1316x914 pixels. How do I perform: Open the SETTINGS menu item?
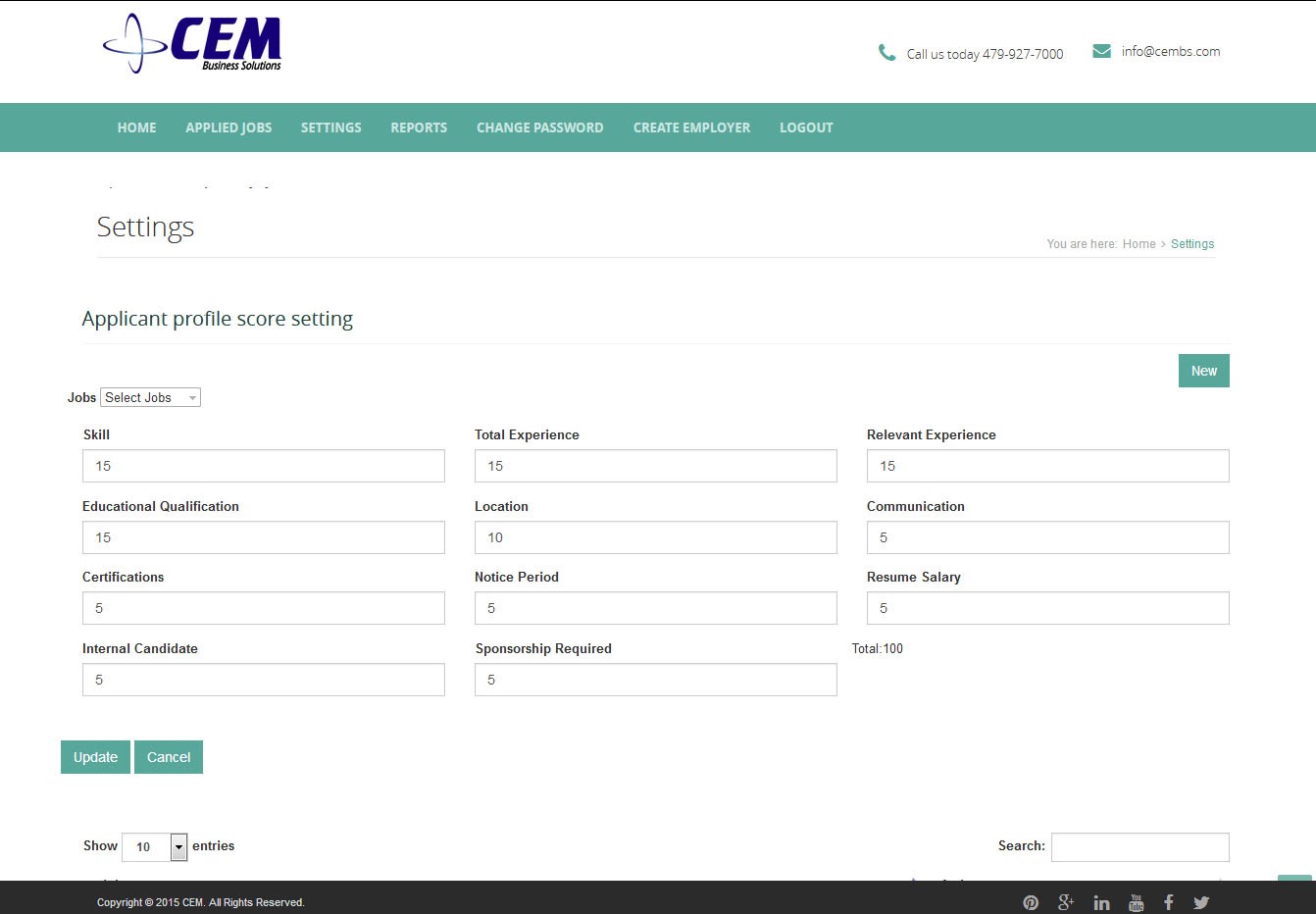tap(330, 127)
